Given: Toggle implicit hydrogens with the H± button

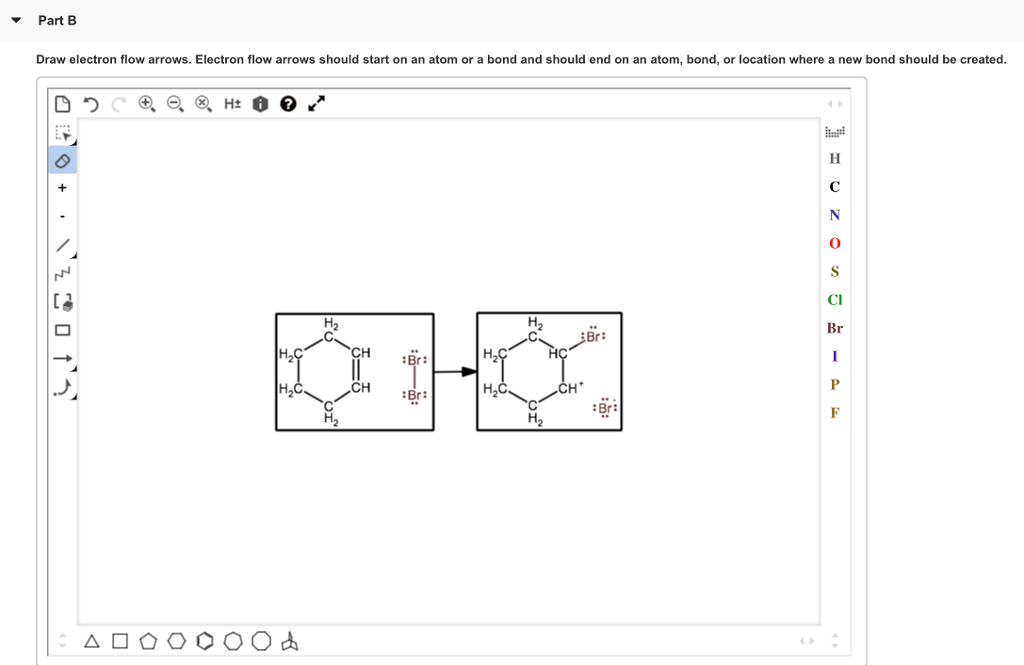Looking at the screenshot, I should pos(232,103).
